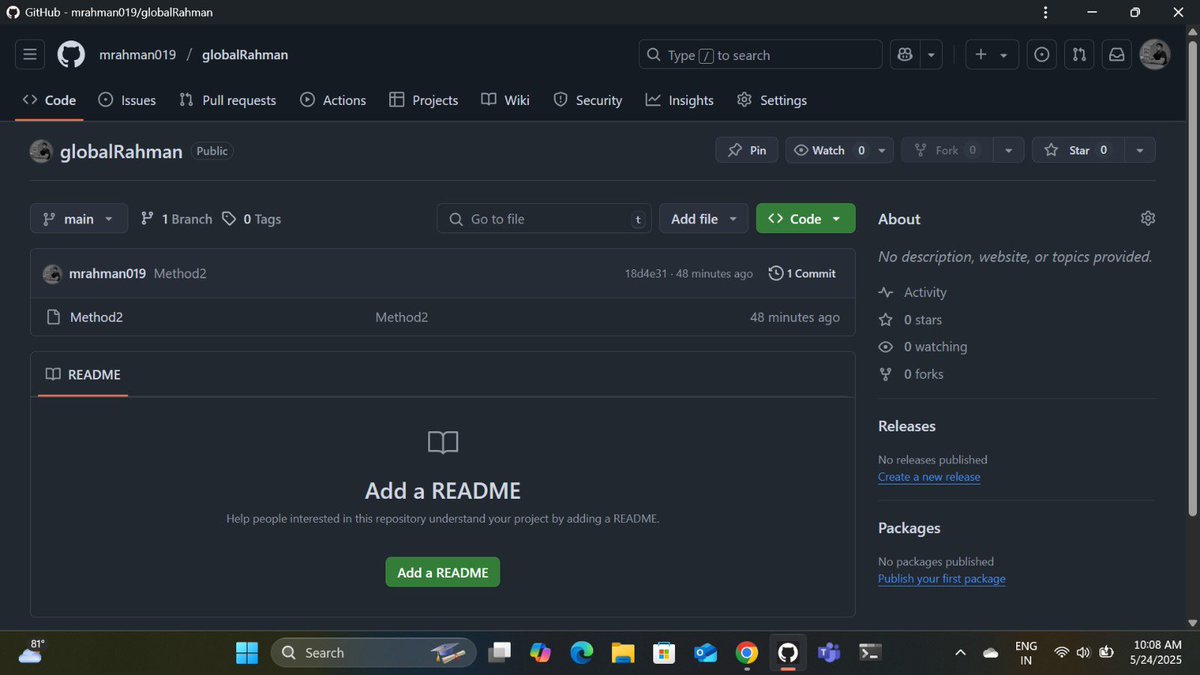
Task: Expand the main branch selector dropdown
Action: [x=79, y=219]
